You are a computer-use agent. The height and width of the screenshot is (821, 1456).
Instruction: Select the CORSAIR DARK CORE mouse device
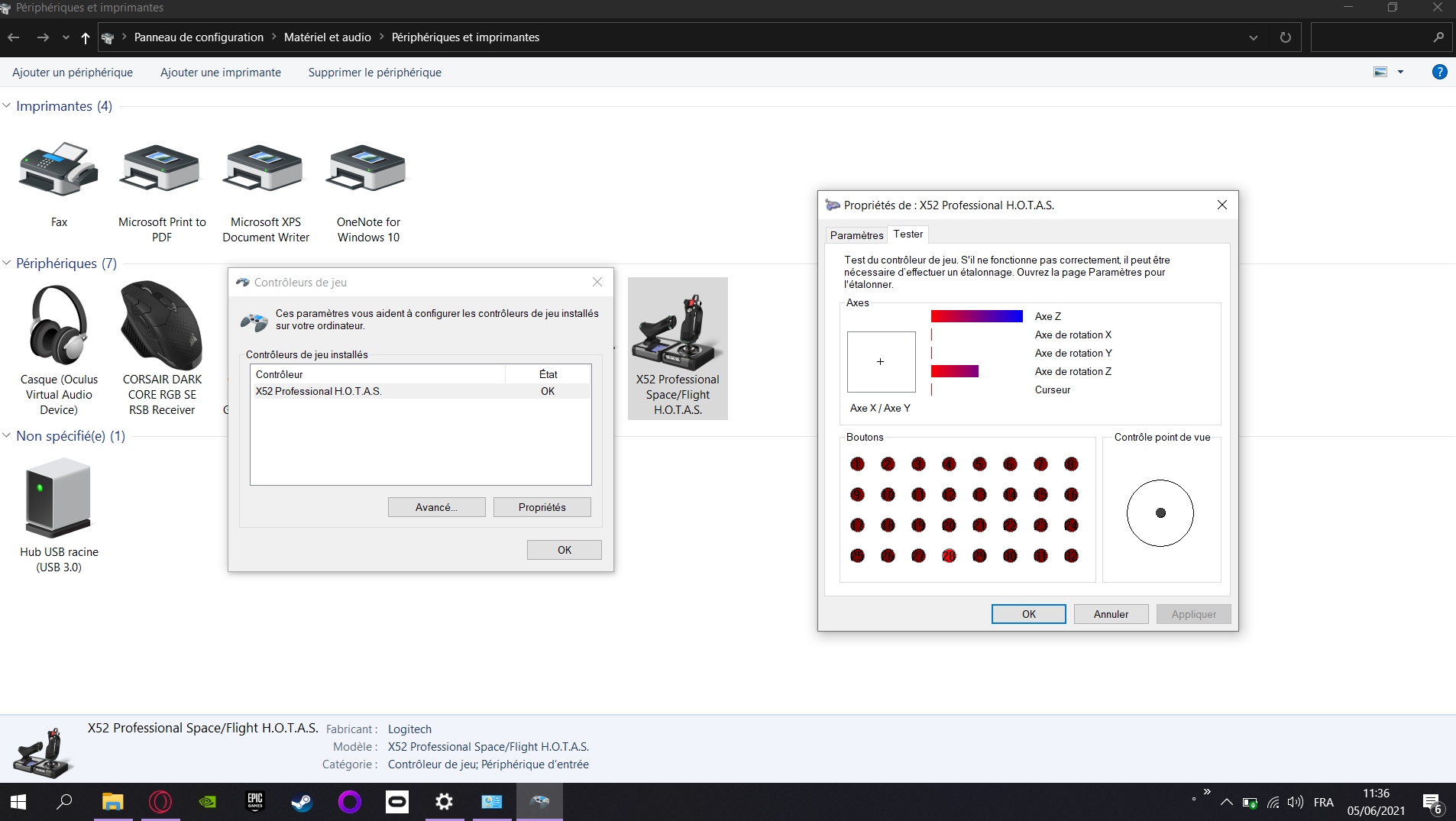tap(162, 349)
